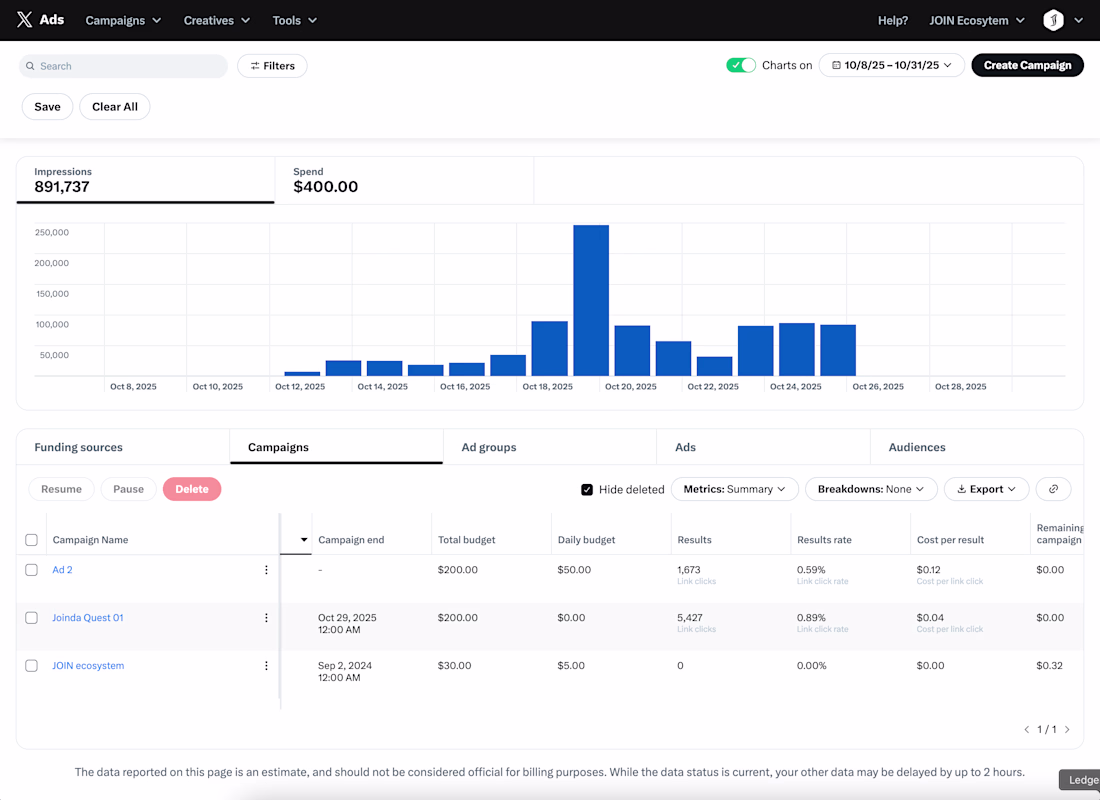
Task: Click the search magnifier icon
Action: [x=30, y=66]
